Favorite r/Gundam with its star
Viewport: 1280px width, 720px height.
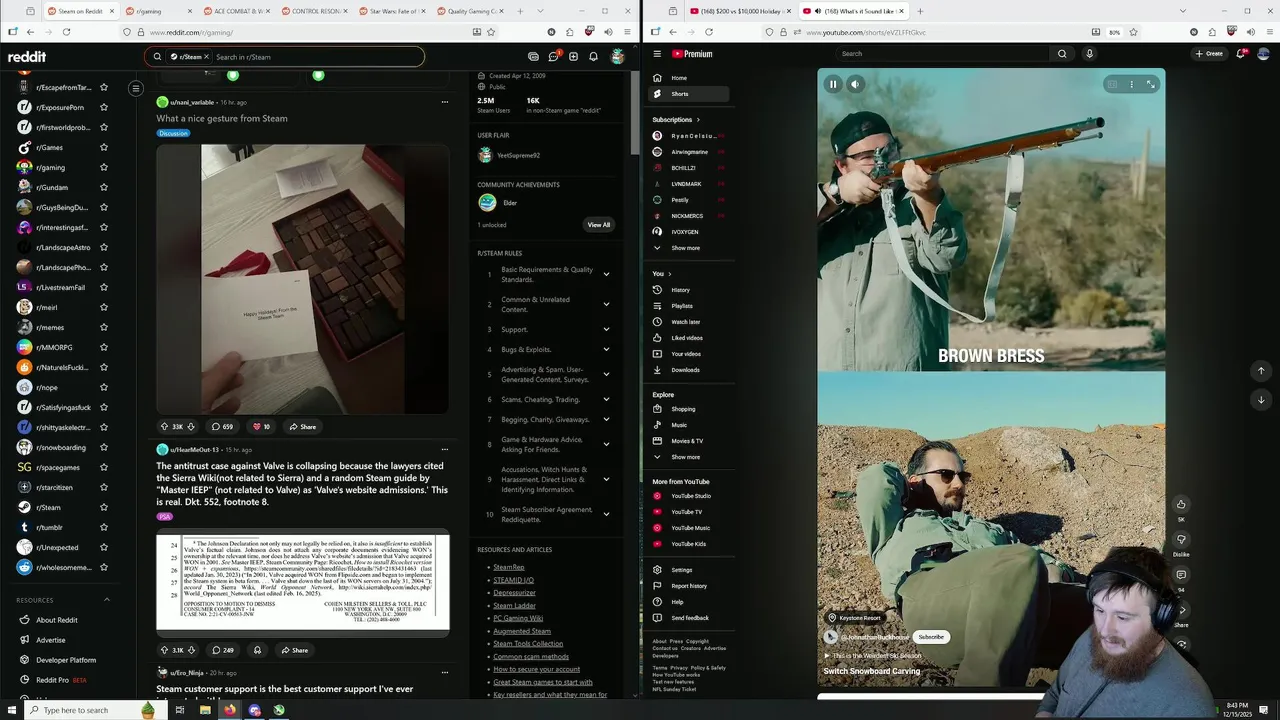[x=103, y=188]
